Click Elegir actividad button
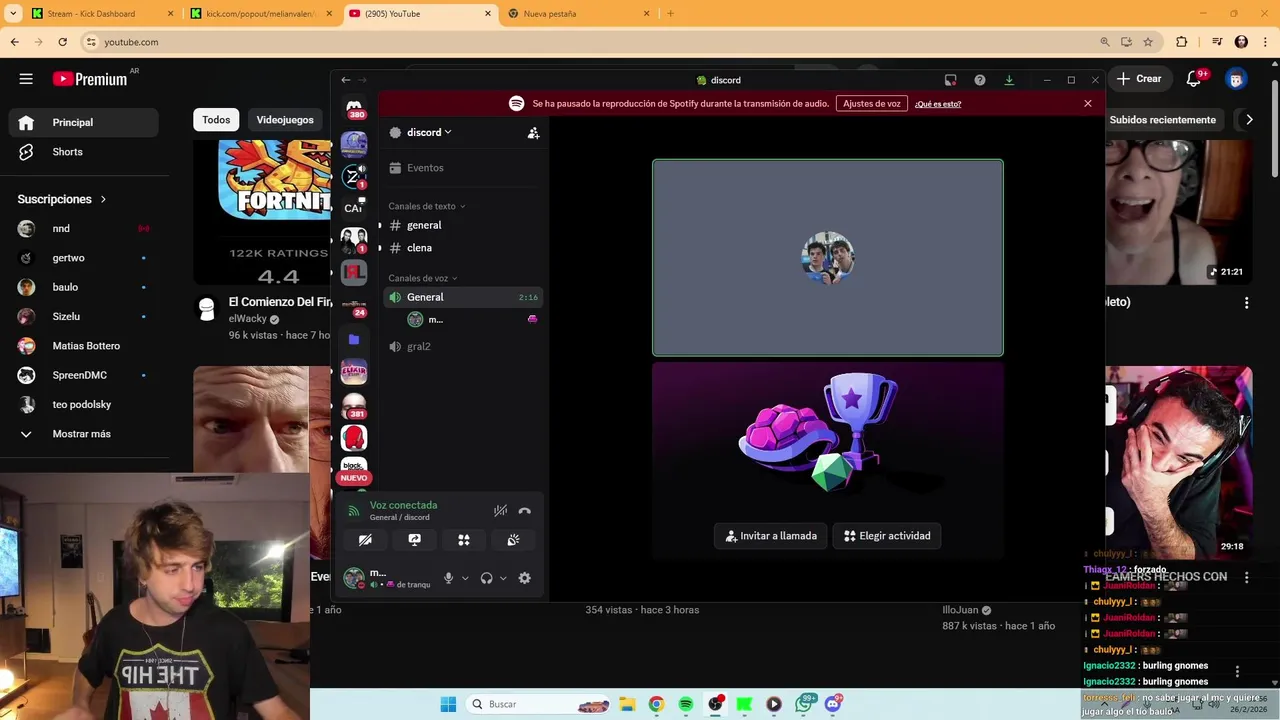This screenshot has width=1280, height=720. point(887,536)
